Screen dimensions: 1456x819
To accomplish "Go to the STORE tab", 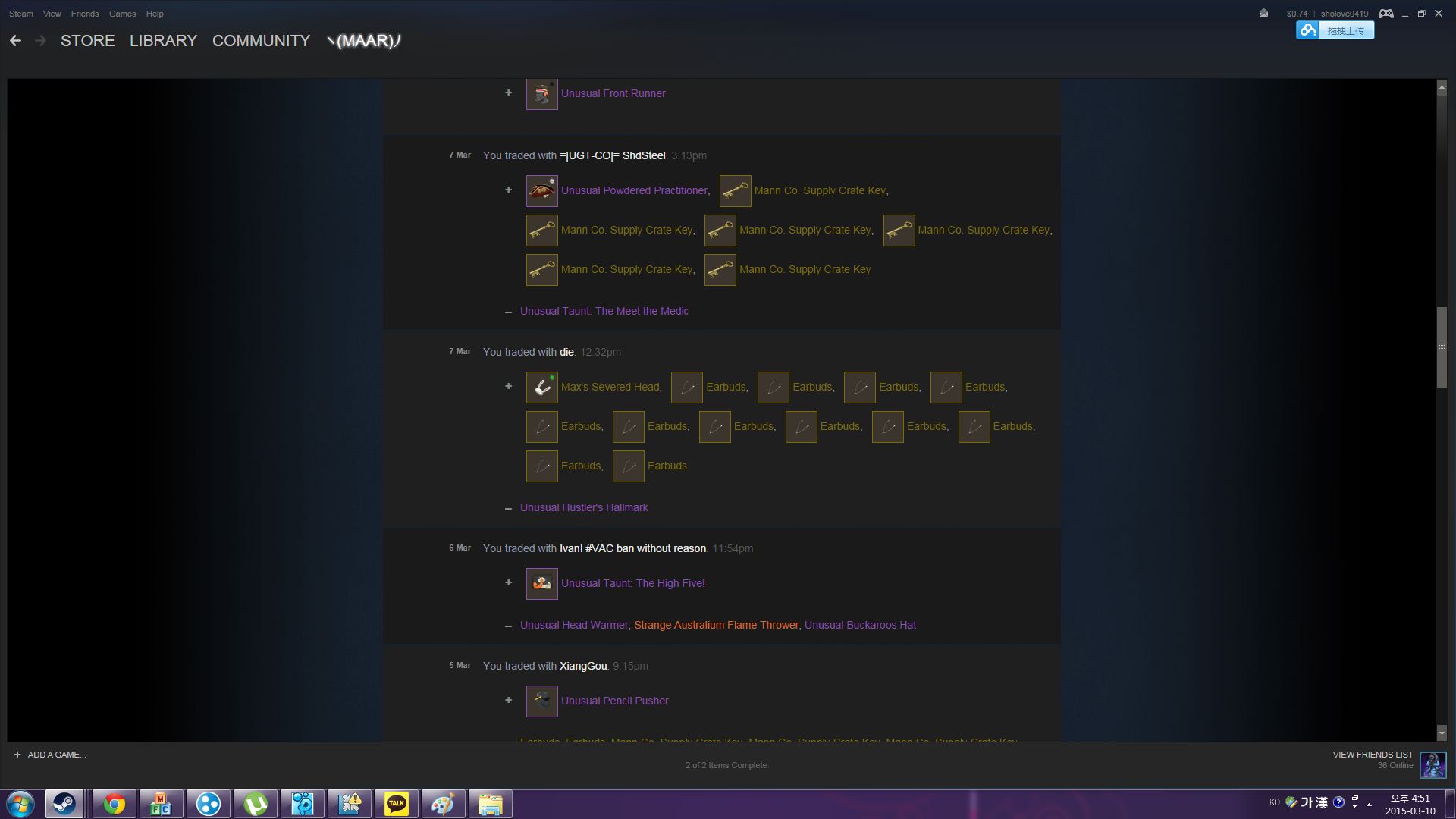I will point(87,41).
